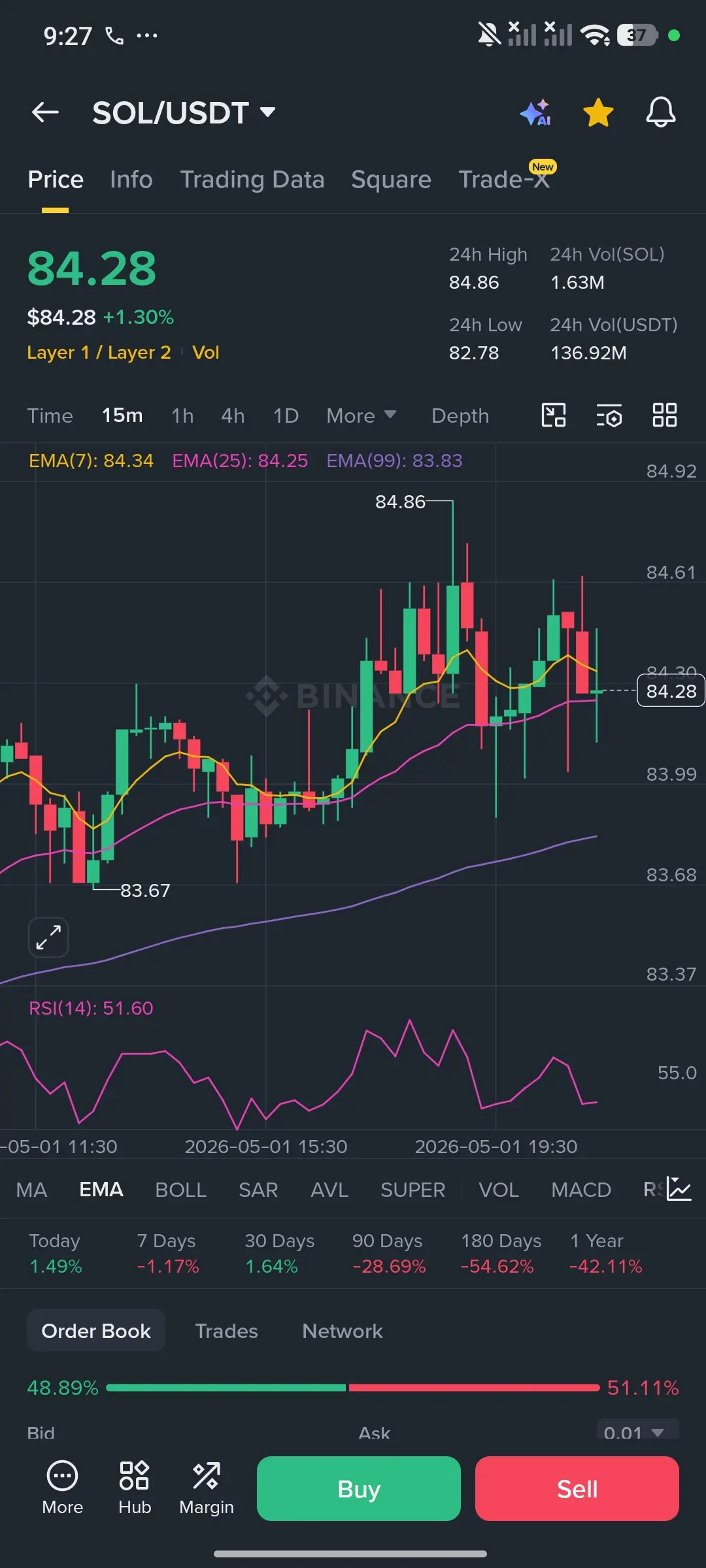Open the Vol tag link
The width and height of the screenshot is (706, 1568).
206,353
